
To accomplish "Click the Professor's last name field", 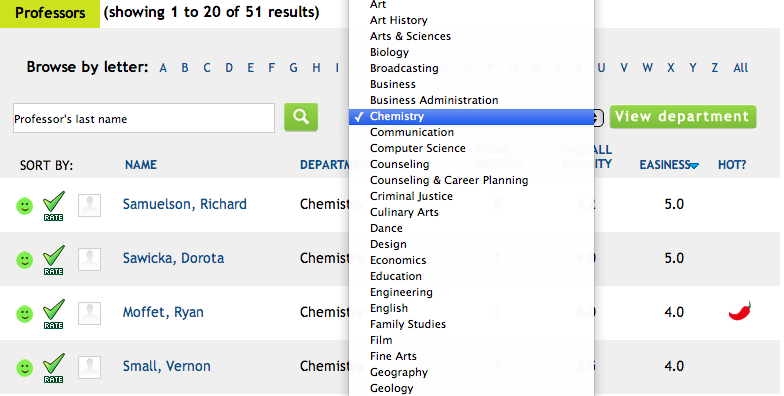I will pos(144,118).
